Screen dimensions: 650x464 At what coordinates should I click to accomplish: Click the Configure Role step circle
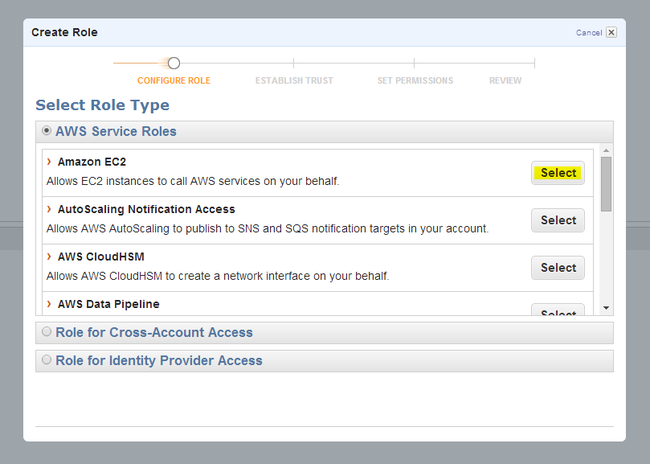click(173, 63)
